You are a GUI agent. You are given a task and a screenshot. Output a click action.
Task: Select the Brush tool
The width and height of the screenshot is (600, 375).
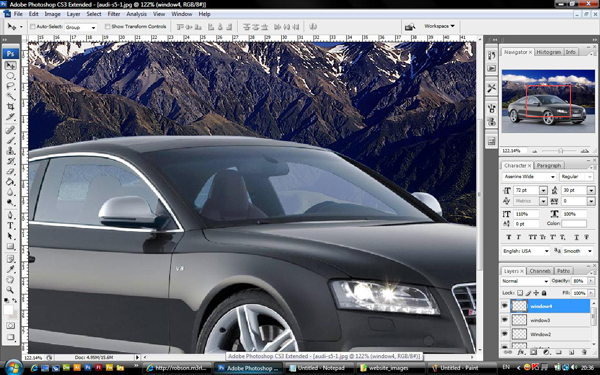10,140
